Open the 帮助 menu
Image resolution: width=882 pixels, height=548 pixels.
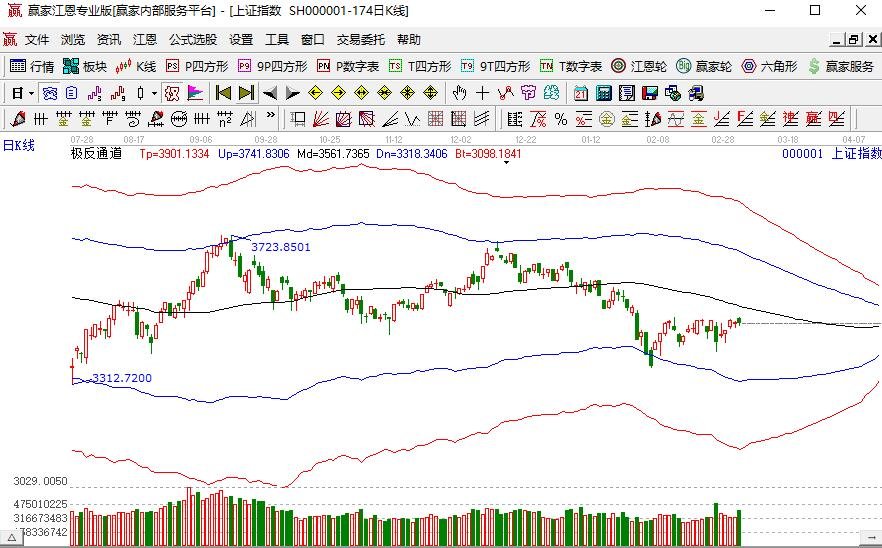click(409, 39)
